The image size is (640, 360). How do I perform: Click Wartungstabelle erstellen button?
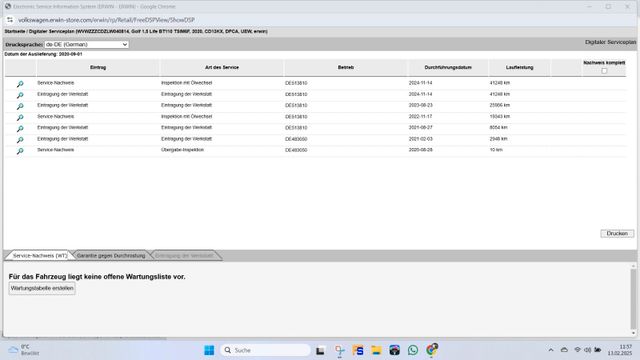tap(42, 288)
